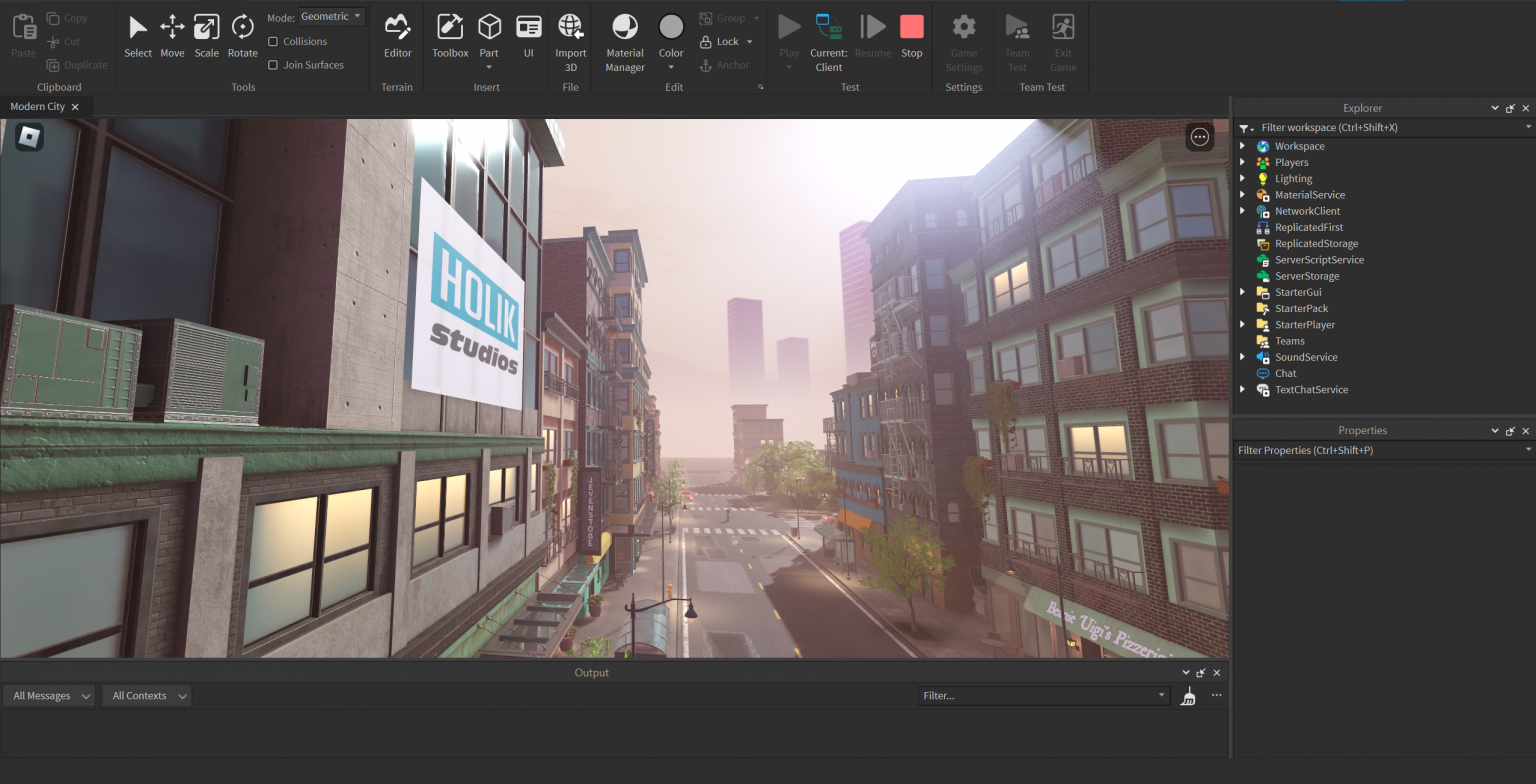Switch to the Modern City tab
The image size is (1536, 784).
[x=38, y=106]
